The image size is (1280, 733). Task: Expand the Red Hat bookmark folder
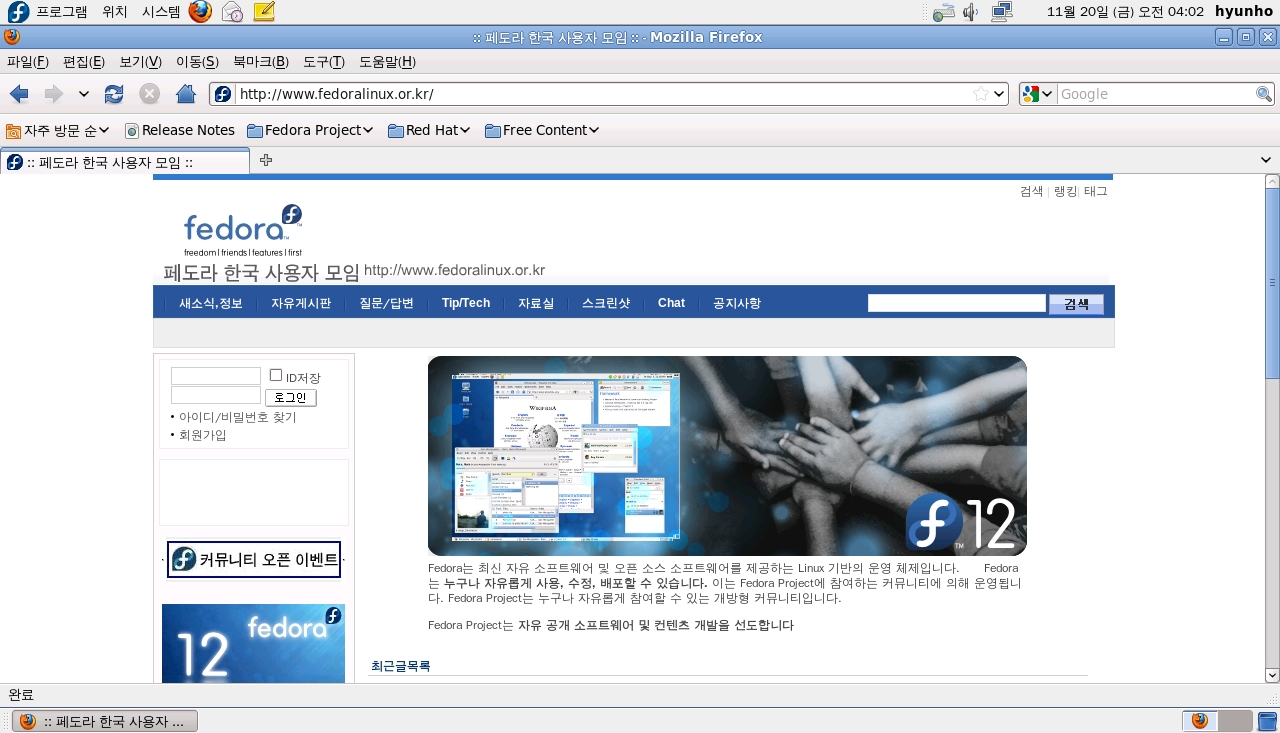429,130
